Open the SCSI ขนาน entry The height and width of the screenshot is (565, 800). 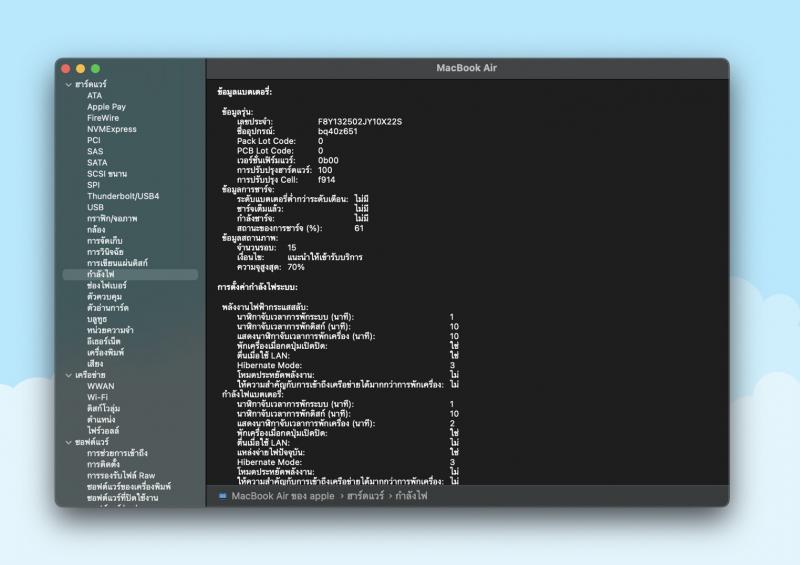click(x=107, y=174)
